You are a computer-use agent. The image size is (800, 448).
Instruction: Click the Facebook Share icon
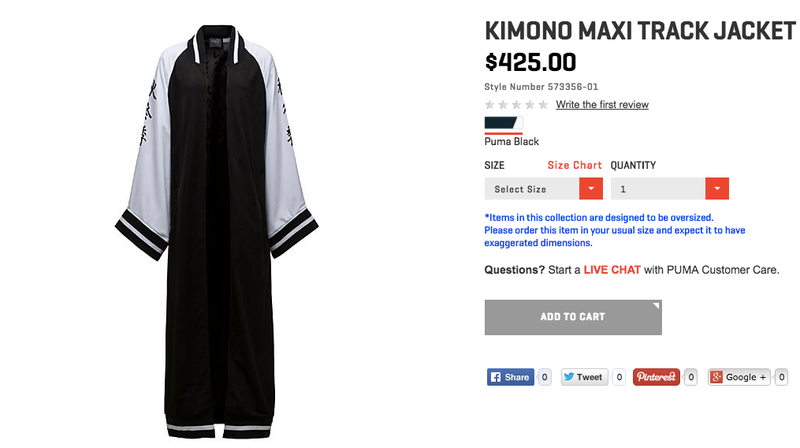(495, 377)
